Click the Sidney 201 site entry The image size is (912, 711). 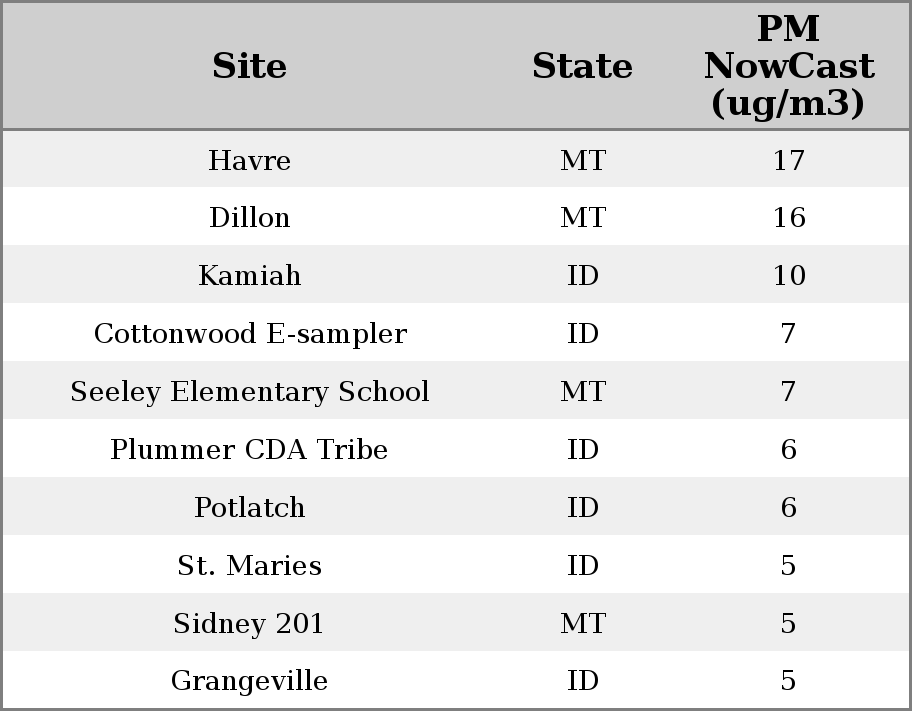coord(249,624)
